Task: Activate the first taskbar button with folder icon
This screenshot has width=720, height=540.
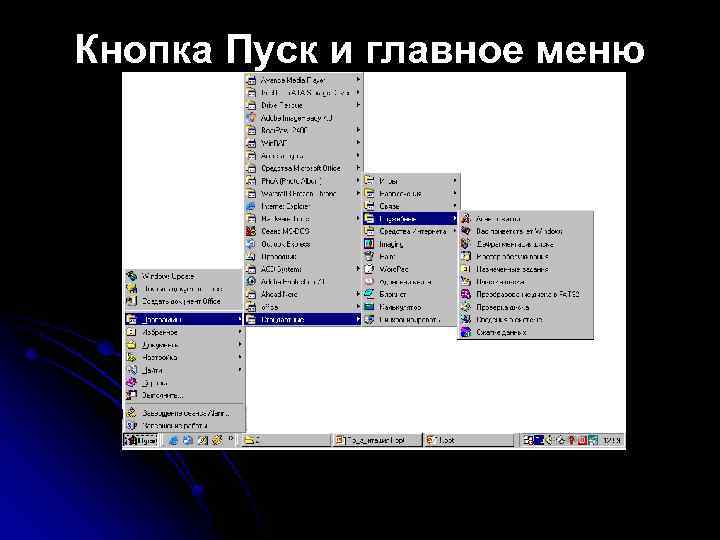Action: pos(286,440)
